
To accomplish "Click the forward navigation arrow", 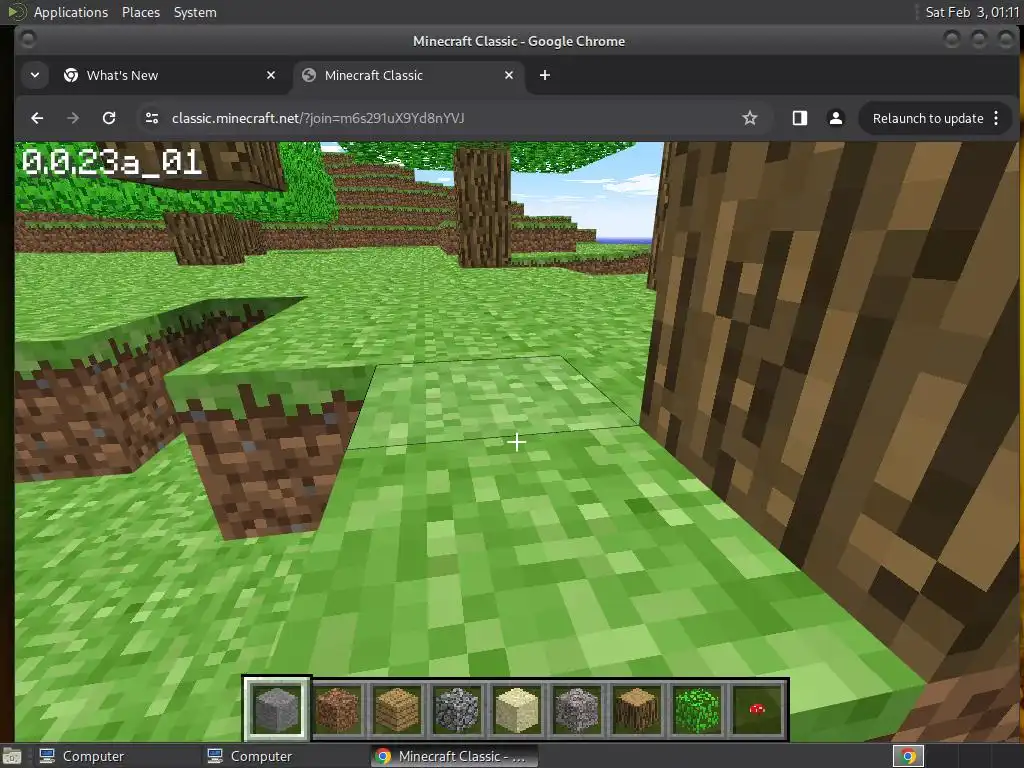I will (x=73, y=118).
